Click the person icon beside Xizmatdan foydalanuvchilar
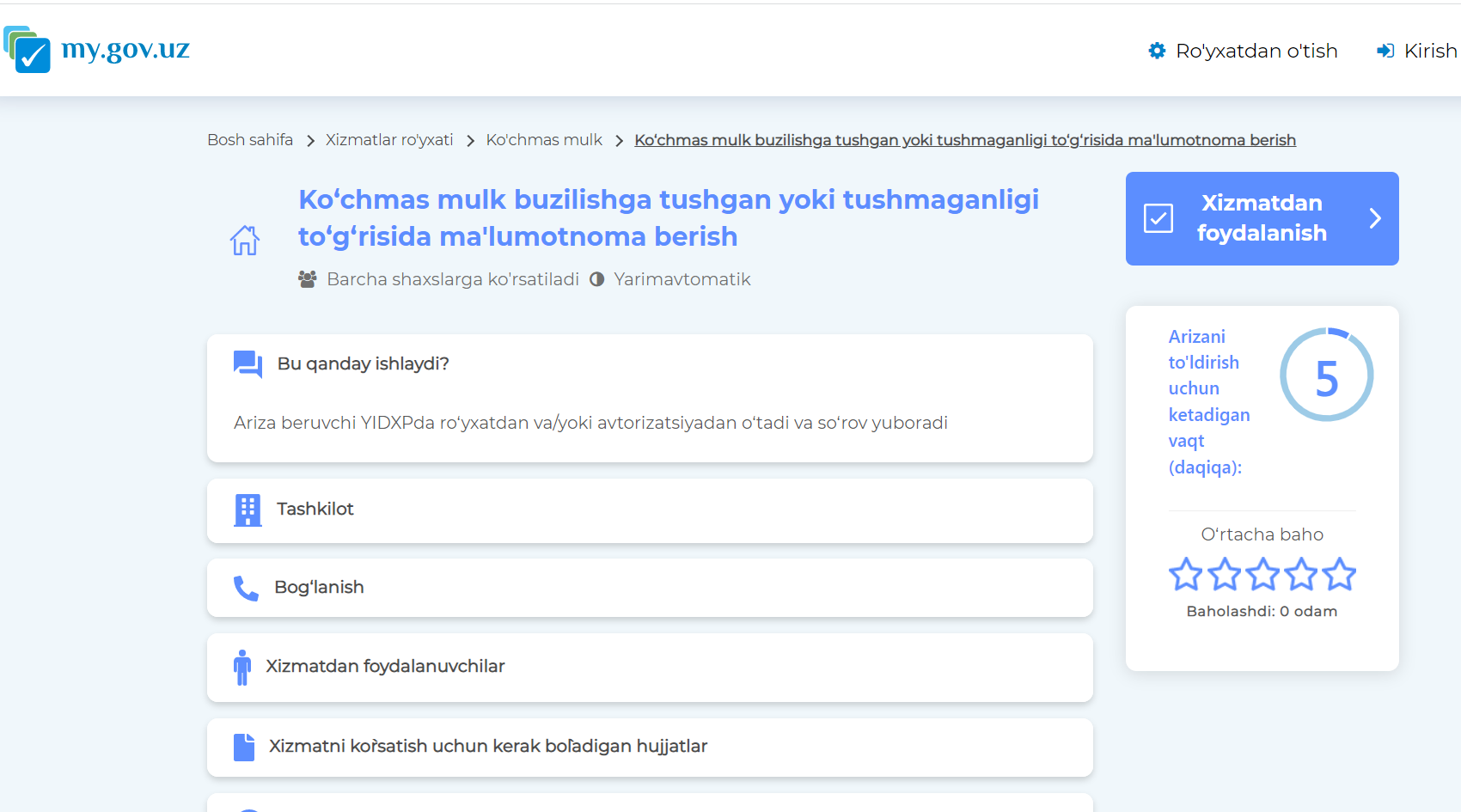The image size is (1461, 812). 242,667
